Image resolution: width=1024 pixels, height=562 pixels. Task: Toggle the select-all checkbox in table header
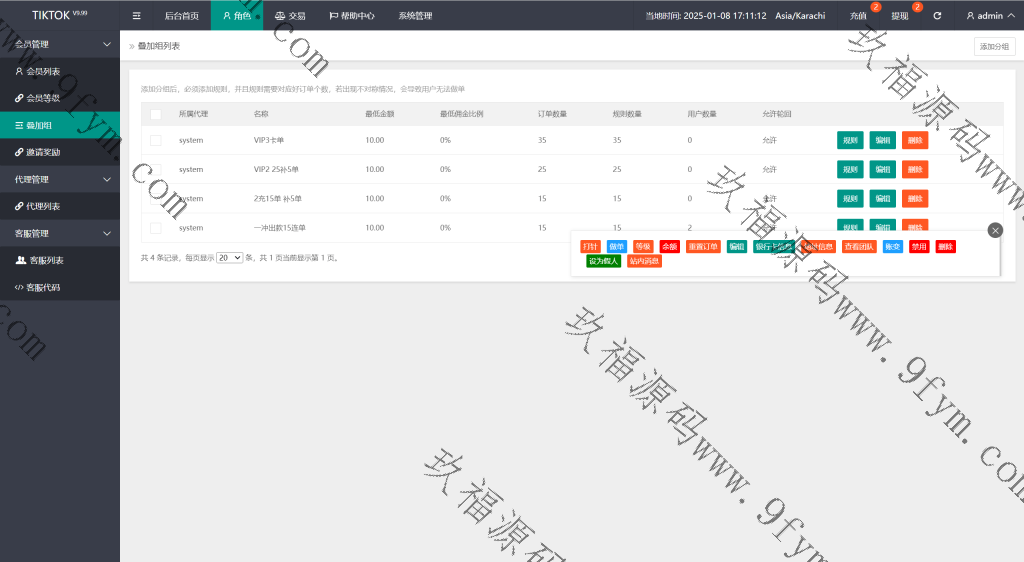[155, 114]
